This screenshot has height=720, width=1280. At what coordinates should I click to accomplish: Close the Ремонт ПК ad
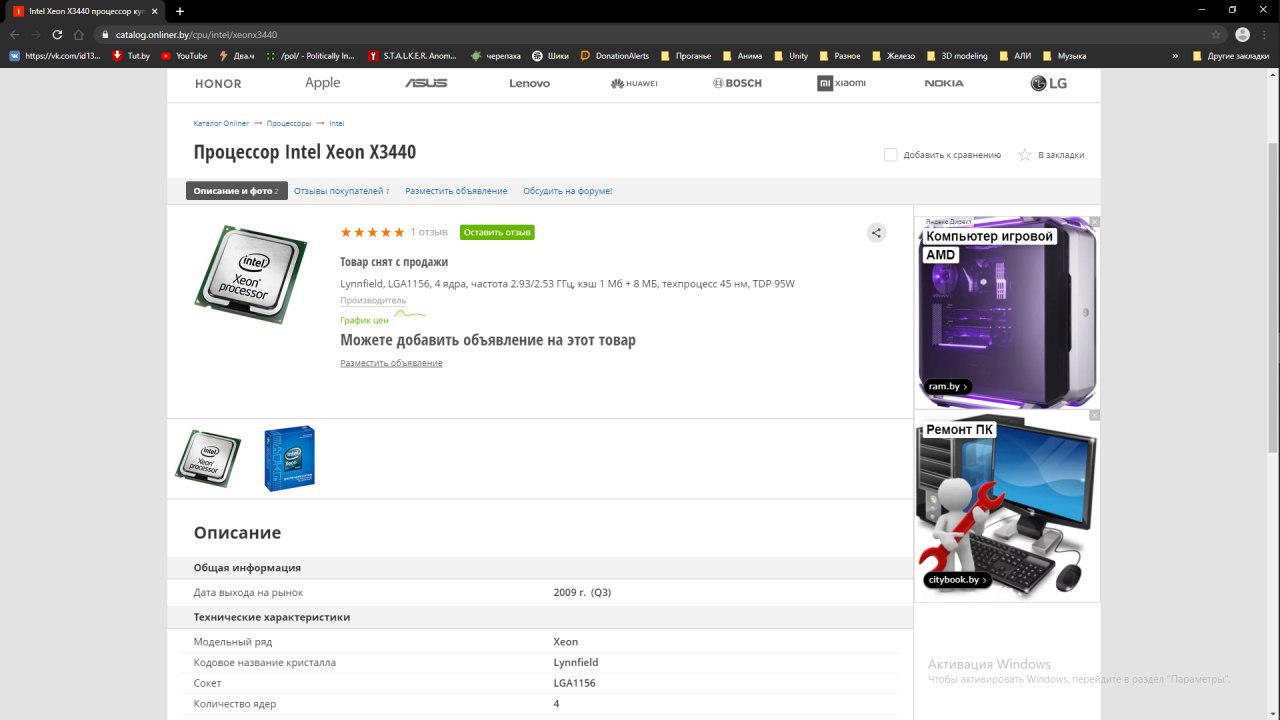pyautogui.click(x=1094, y=415)
